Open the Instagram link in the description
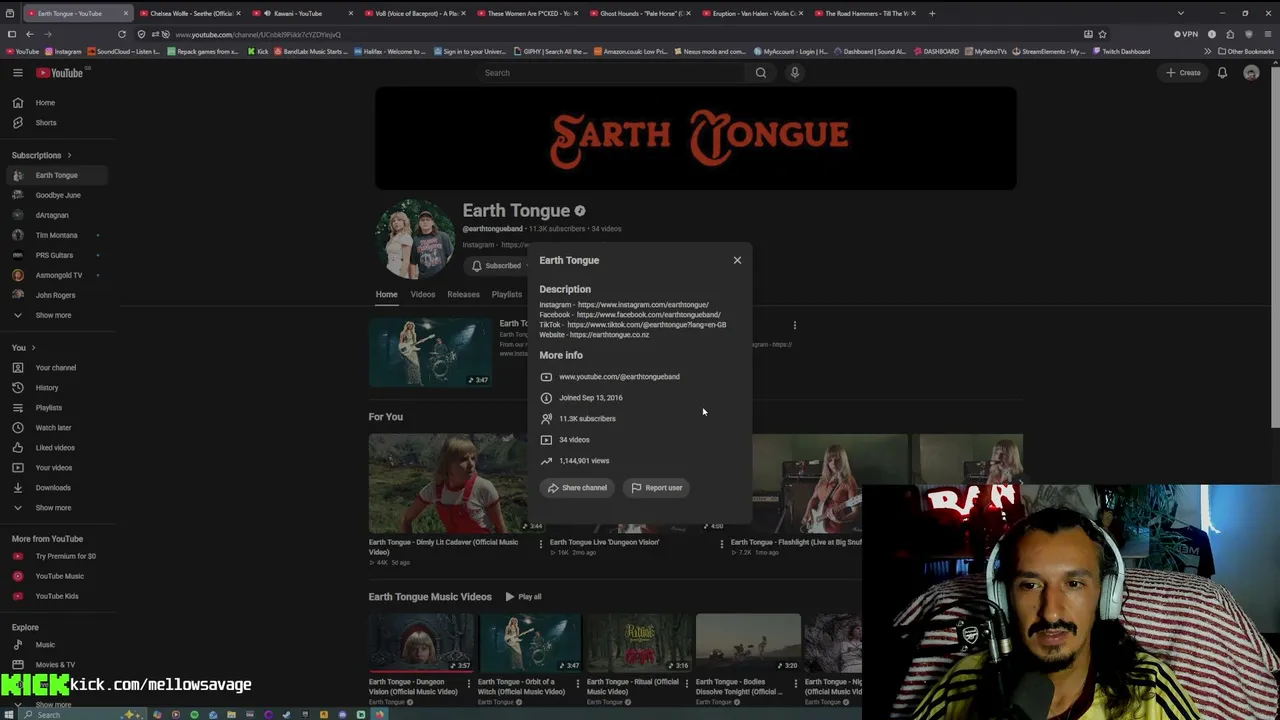 [x=643, y=305]
